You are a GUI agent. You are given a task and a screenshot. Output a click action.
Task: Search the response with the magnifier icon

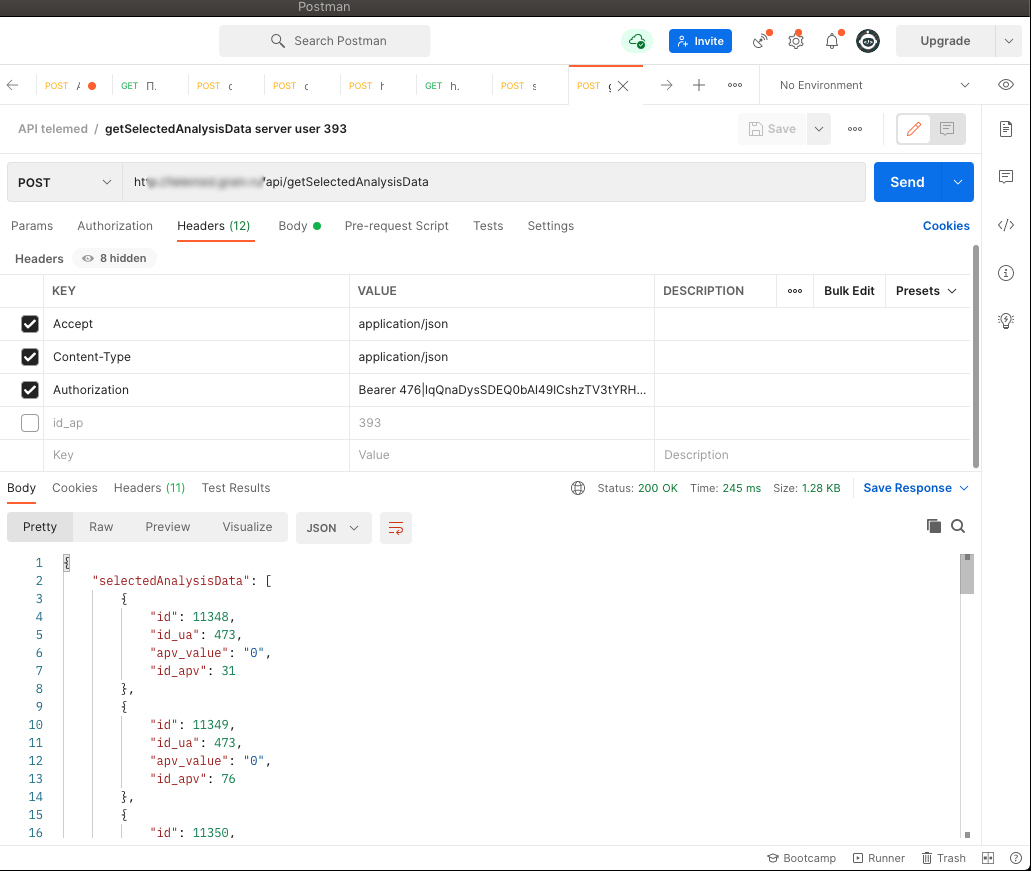pyautogui.click(x=958, y=526)
